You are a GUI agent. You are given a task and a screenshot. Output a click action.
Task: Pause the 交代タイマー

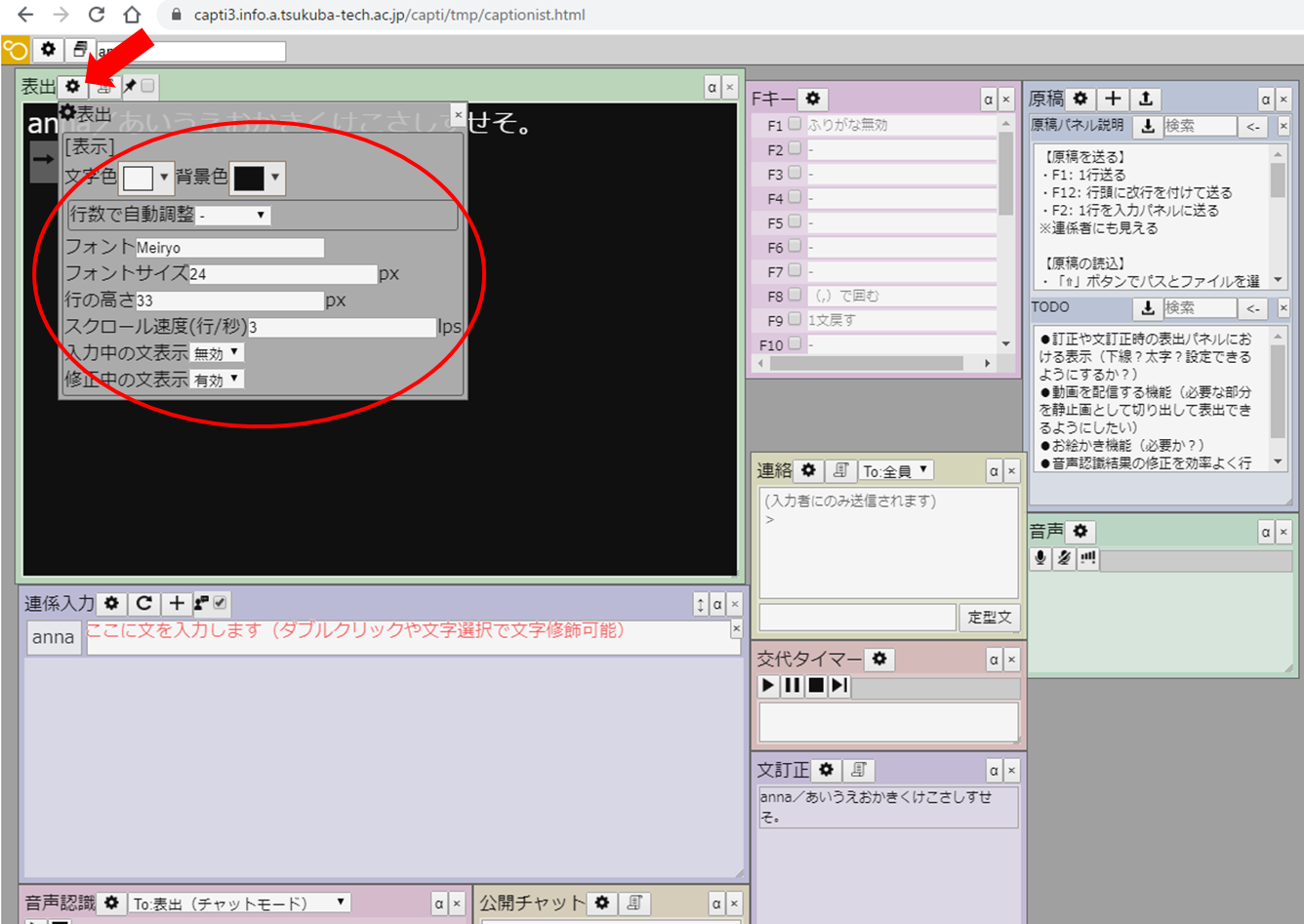point(792,686)
